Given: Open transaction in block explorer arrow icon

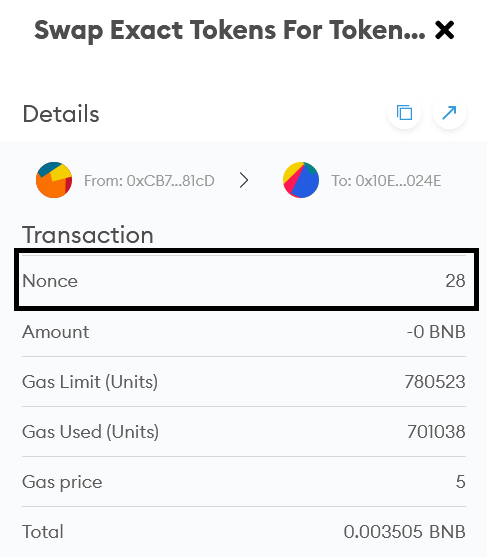Looking at the screenshot, I should click(449, 113).
